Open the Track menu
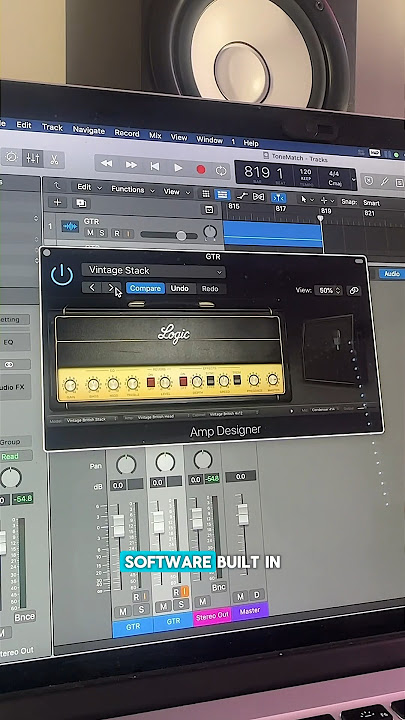This screenshot has width=405, height=720. pos(52,127)
